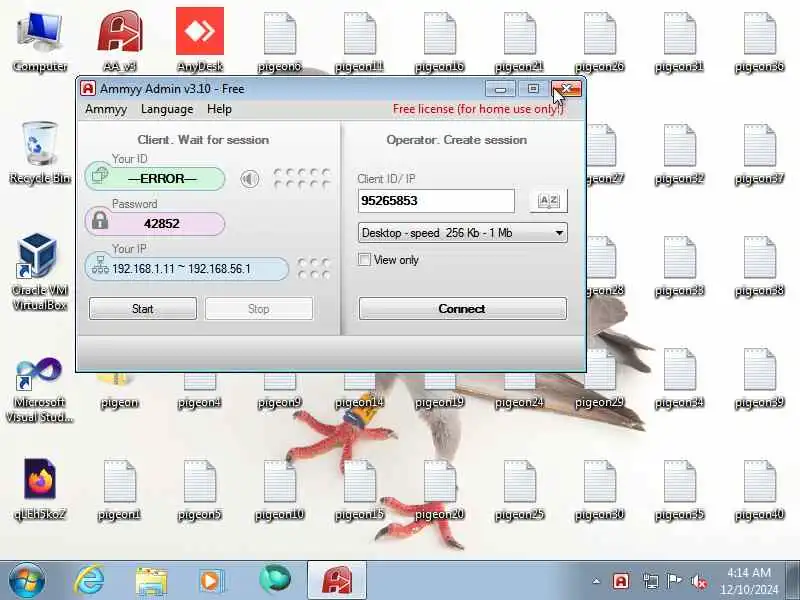This screenshot has width=800, height=600.
Task: Maximize the Ammyy Admin window
Action: click(x=533, y=89)
